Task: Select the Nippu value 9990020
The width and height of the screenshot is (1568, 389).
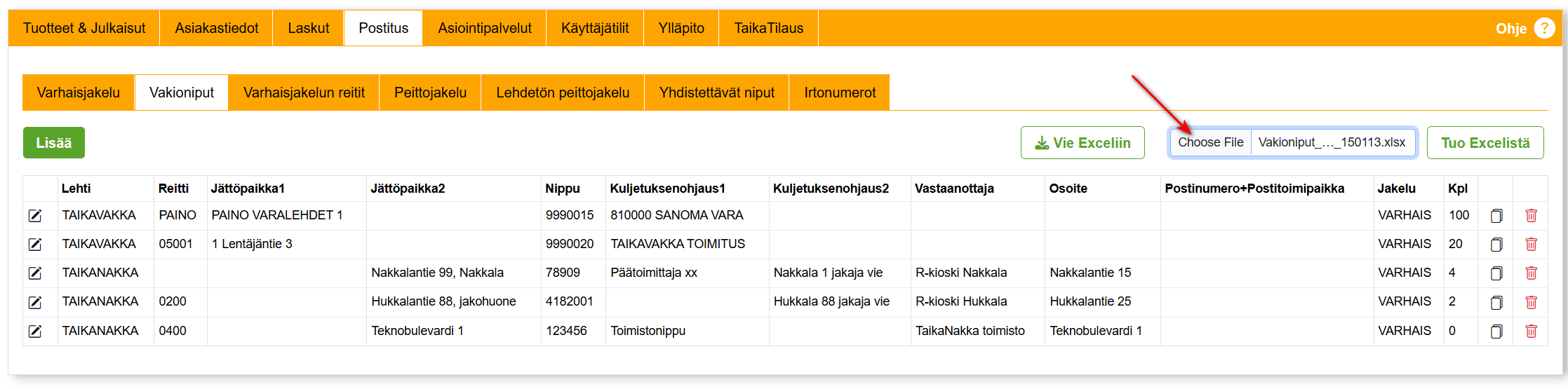Action: pos(570,244)
